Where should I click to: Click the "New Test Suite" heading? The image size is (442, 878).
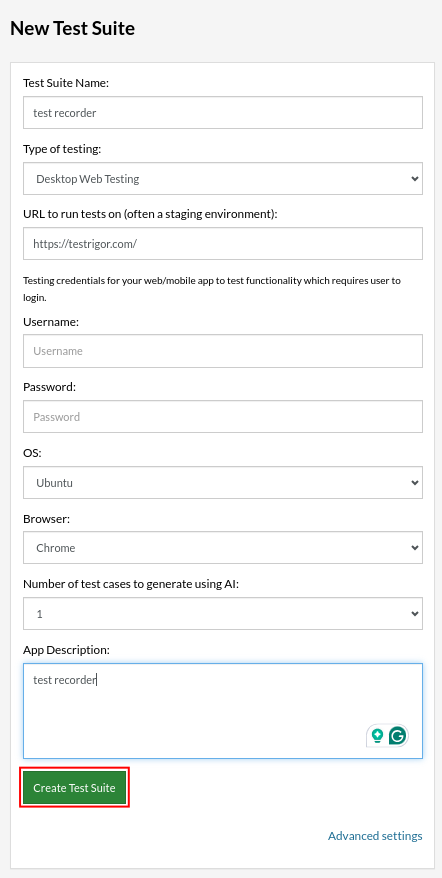73,29
